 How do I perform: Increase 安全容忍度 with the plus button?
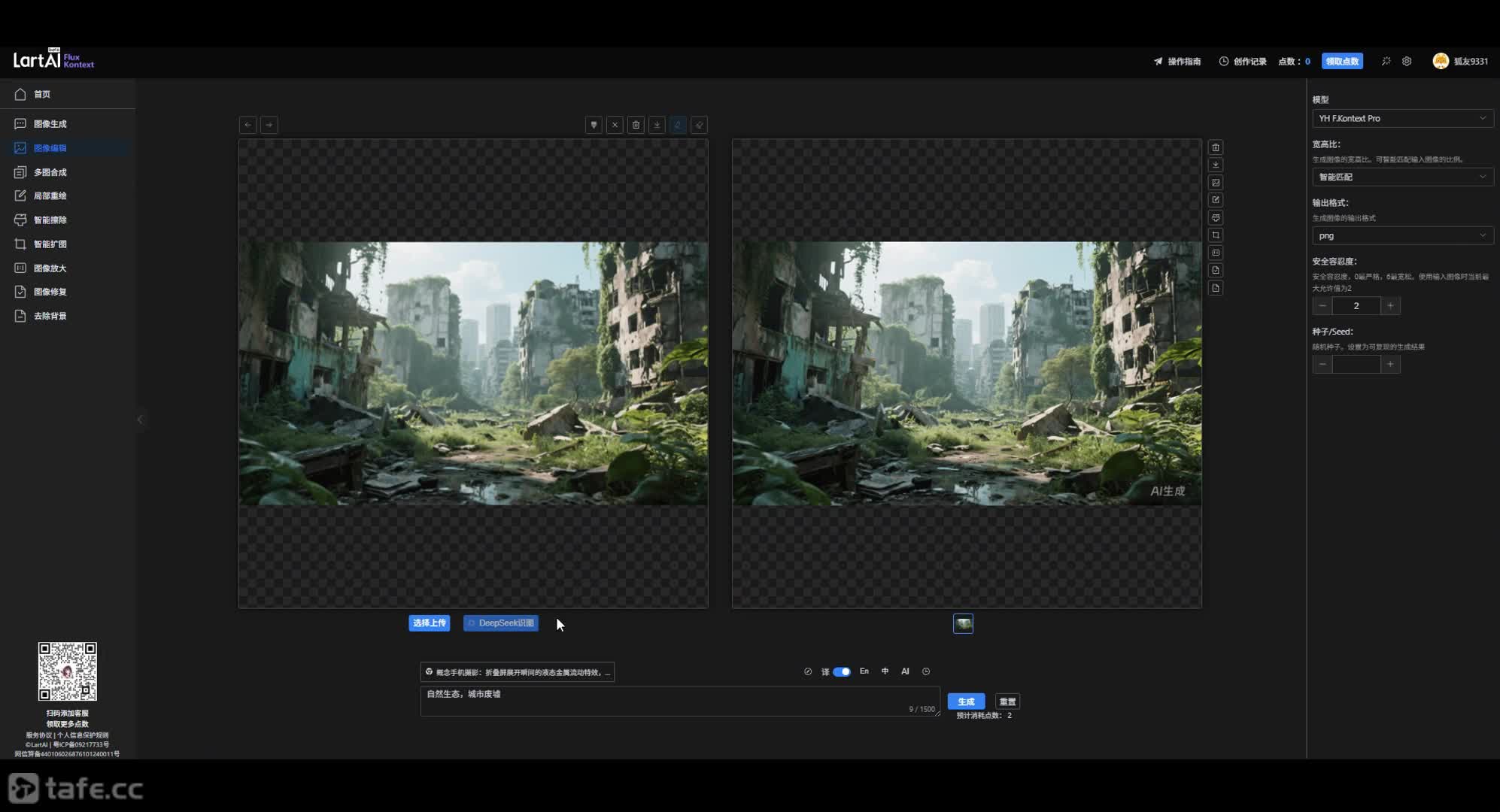[1390, 305]
